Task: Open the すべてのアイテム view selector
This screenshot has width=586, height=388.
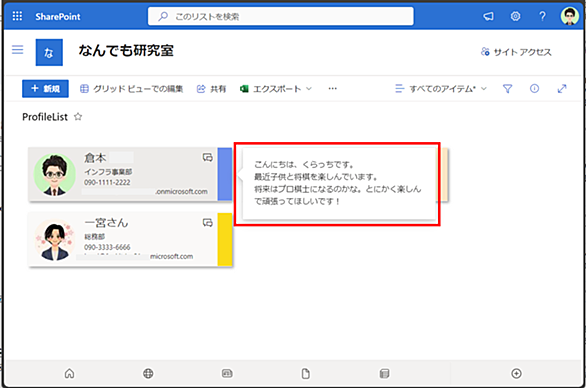Action: click(441, 89)
